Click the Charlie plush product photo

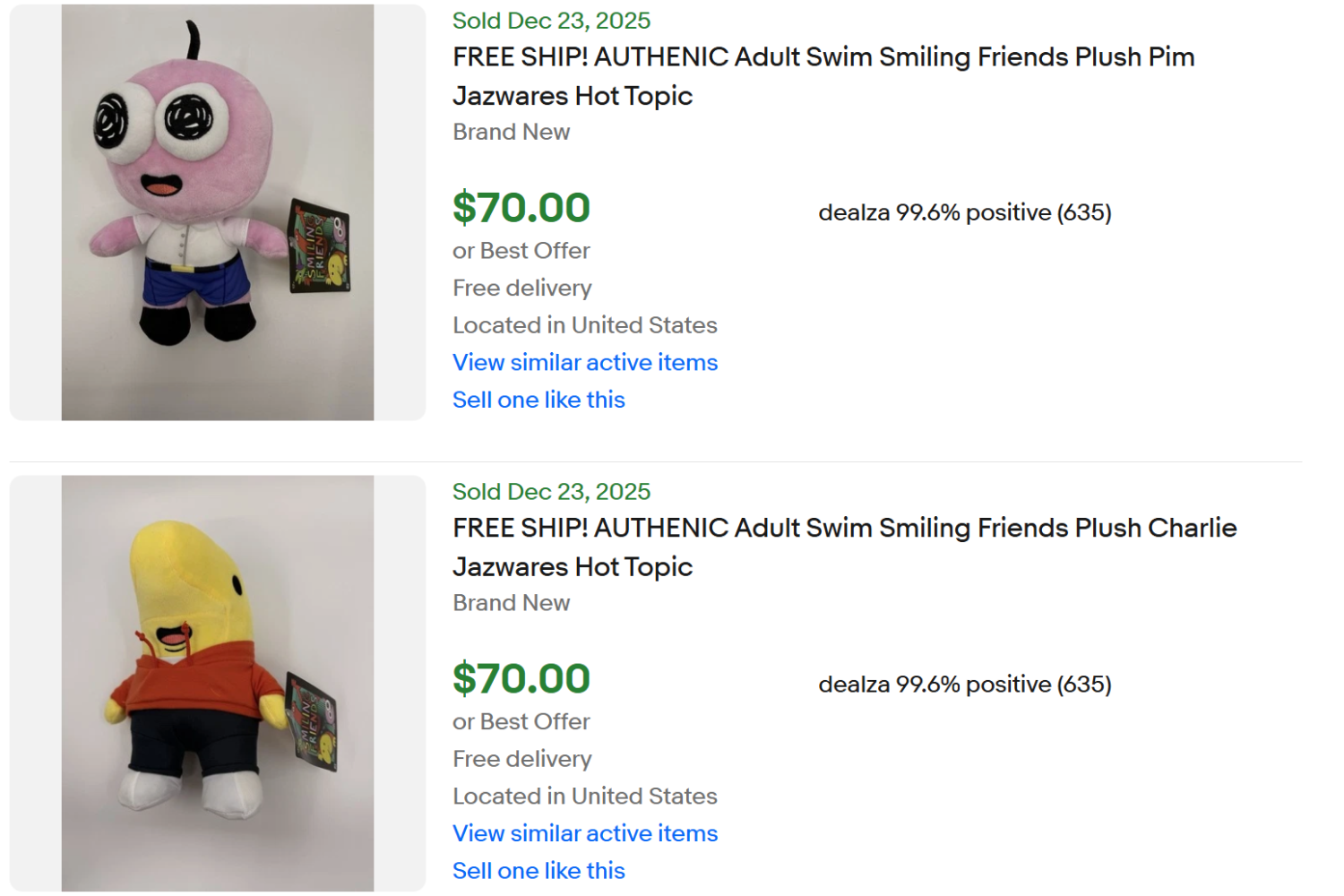coord(215,683)
